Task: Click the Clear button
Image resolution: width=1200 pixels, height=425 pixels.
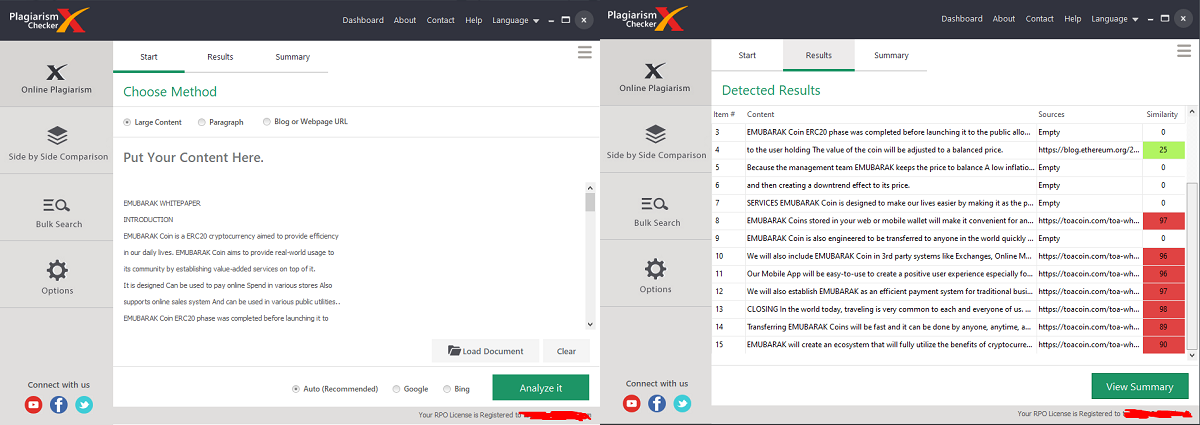Action: coord(566,351)
